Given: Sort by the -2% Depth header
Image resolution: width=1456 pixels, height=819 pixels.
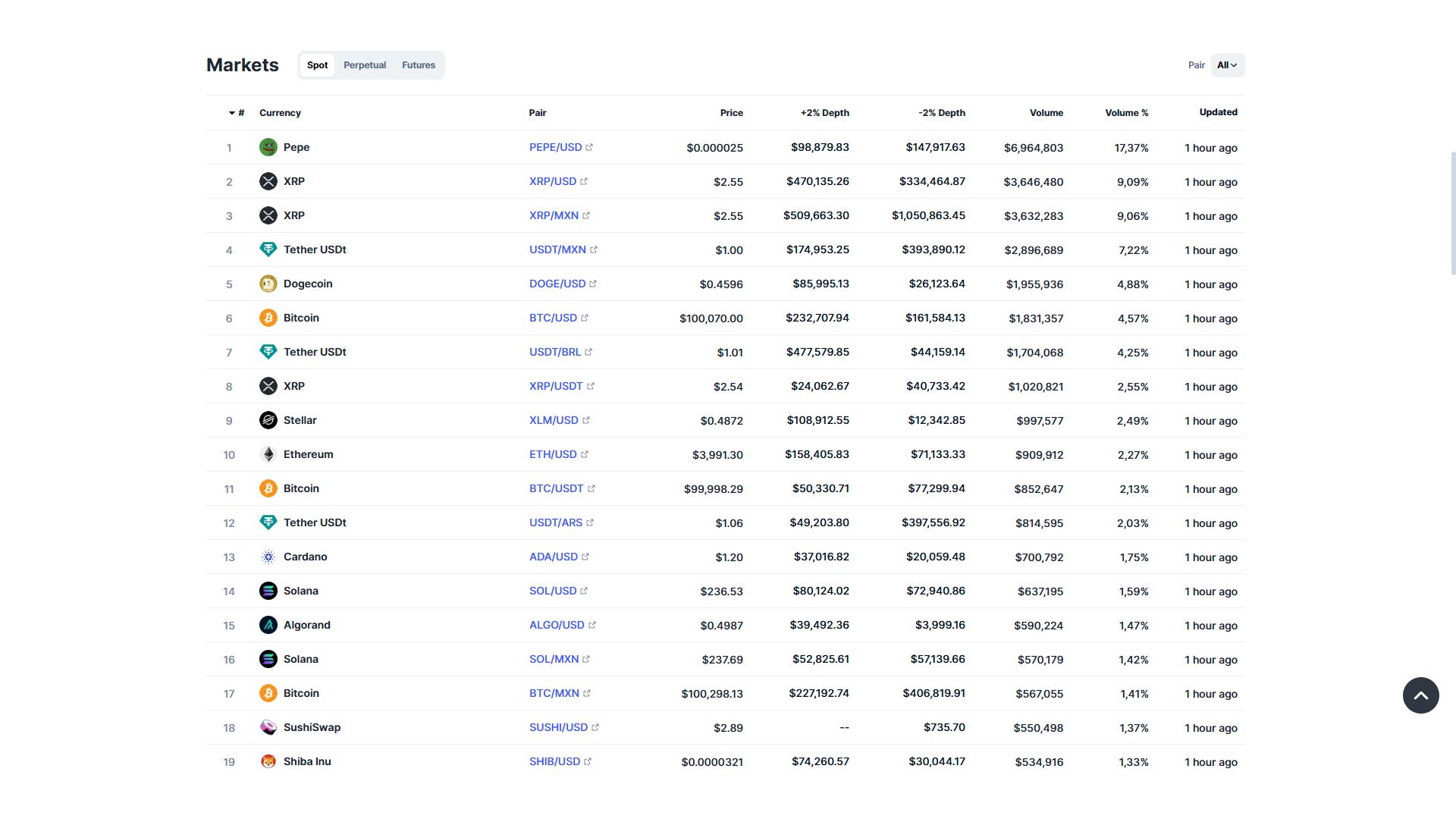Looking at the screenshot, I should [941, 113].
